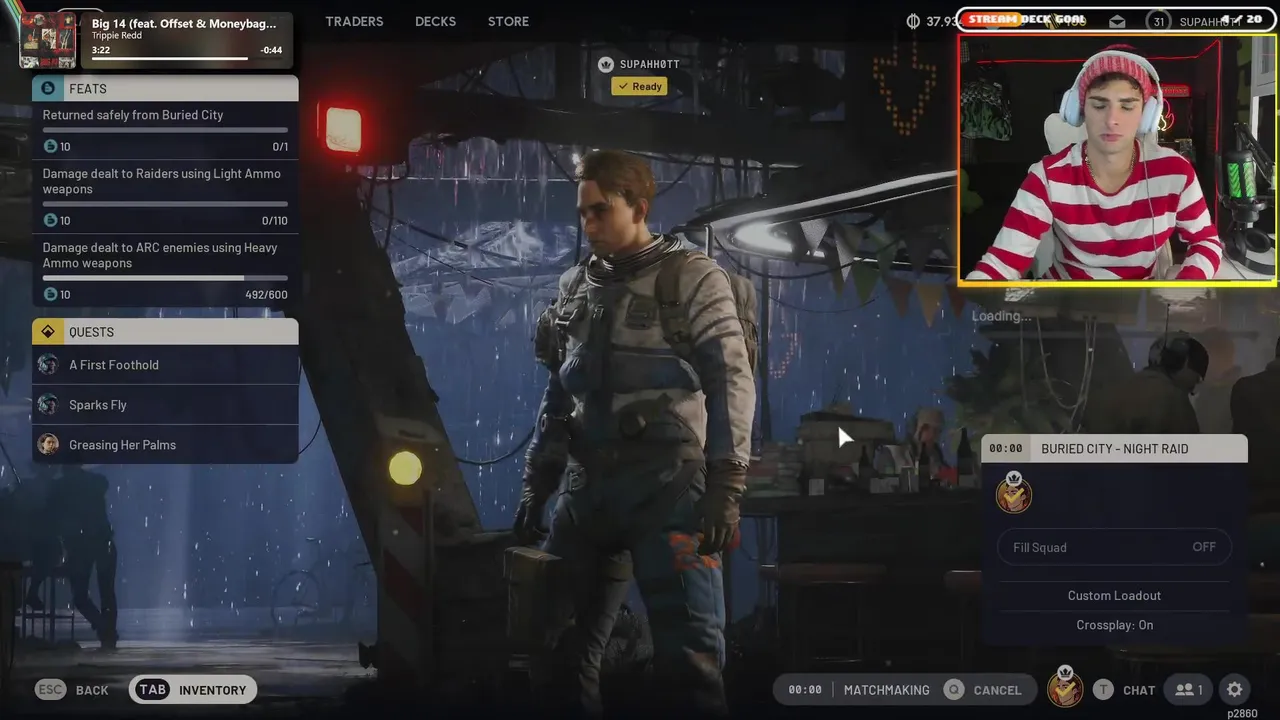
Task: Click the currency balance coin icon
Action: coord(913,21)
